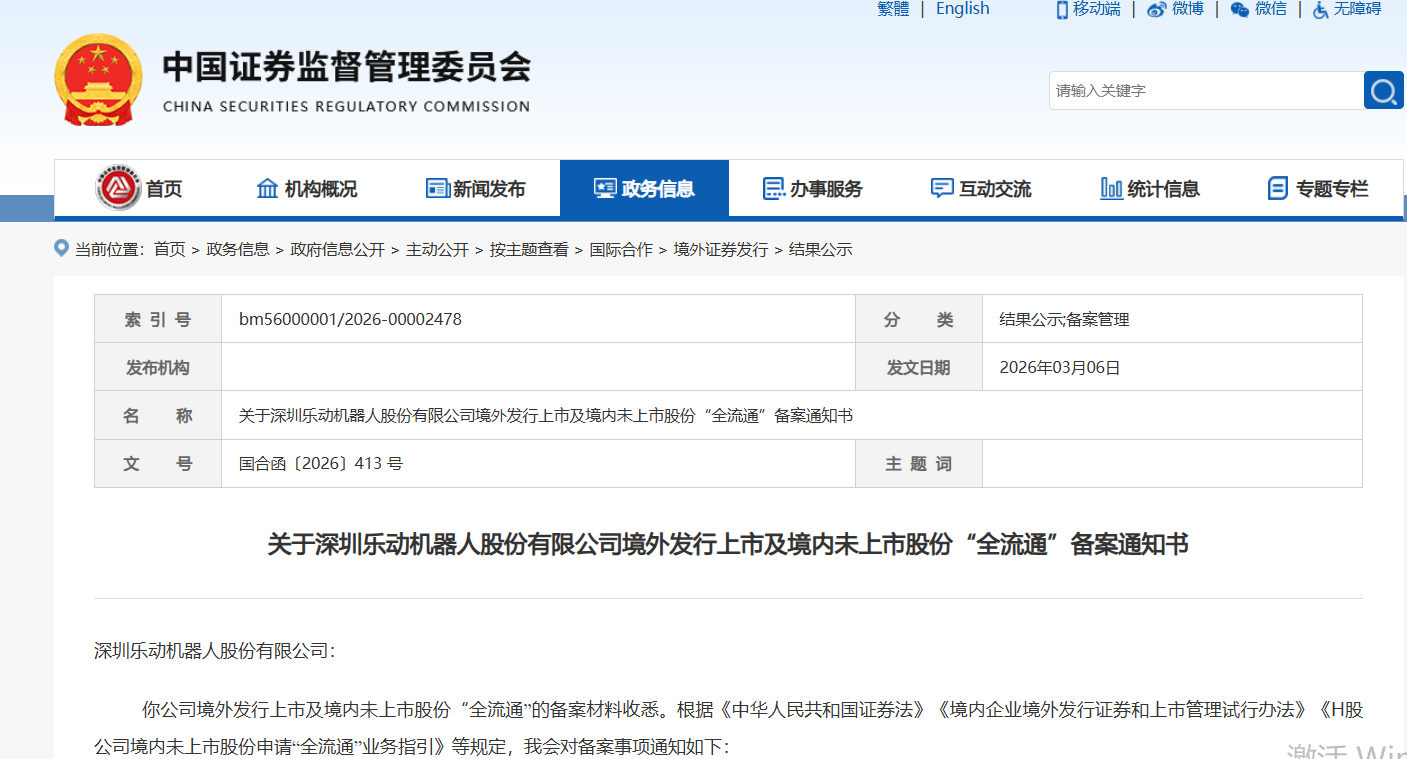Open the 机构概况 navigation tab

tap(307, 189)
